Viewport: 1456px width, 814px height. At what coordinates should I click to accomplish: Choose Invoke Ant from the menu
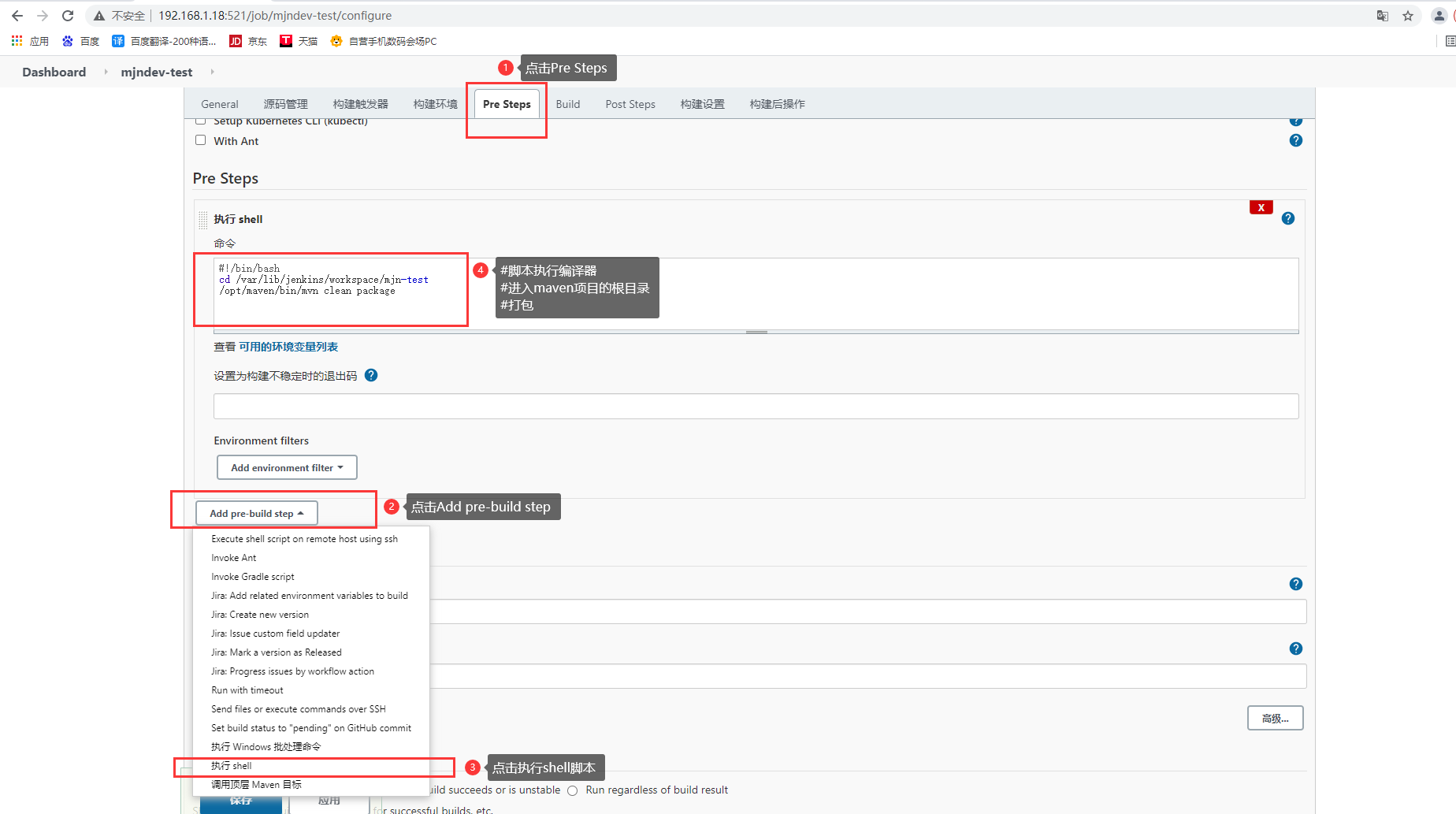coord(311,558)
